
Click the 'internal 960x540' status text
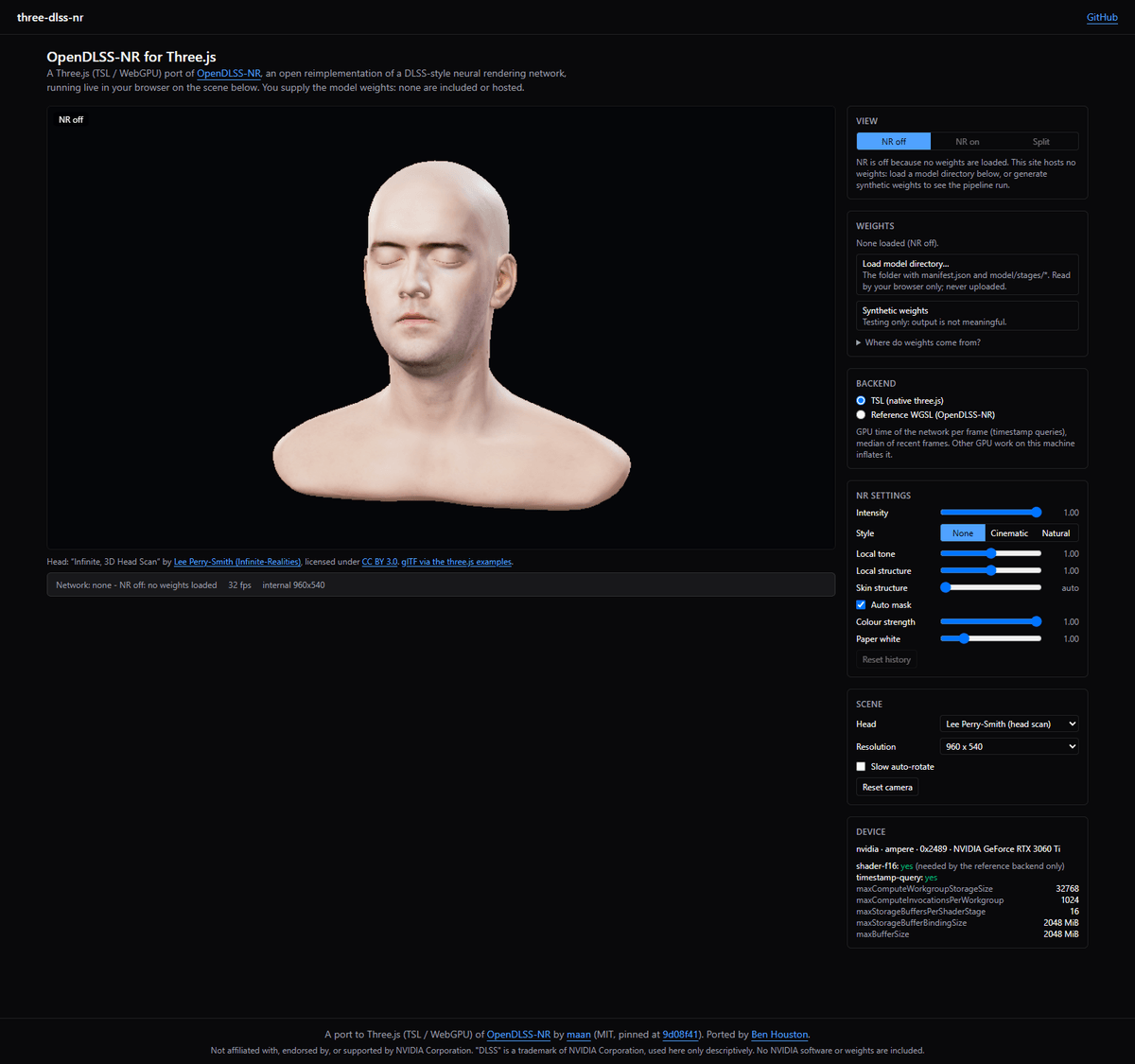(293, 585)
